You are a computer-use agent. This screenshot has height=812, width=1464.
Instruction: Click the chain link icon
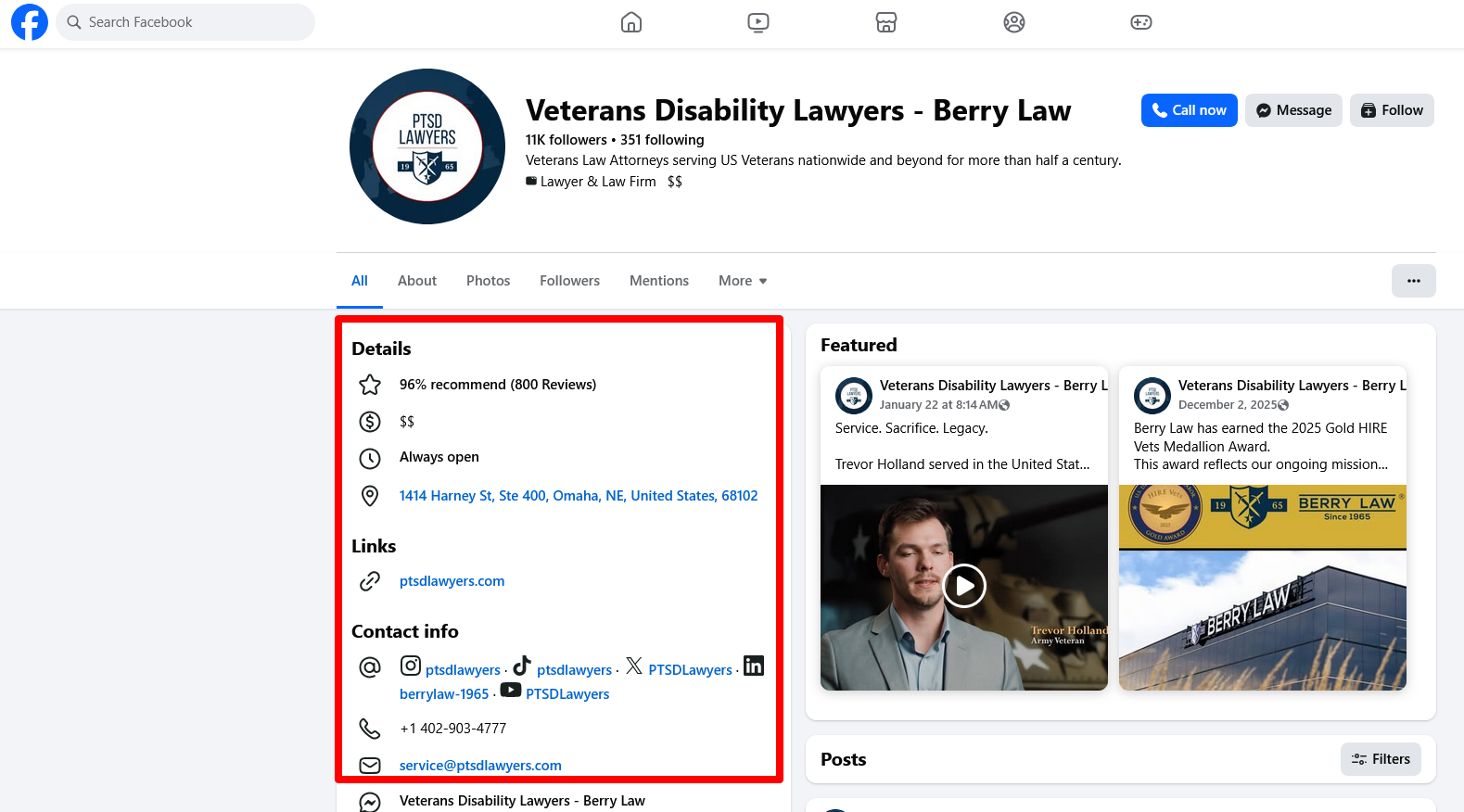pos(370,581)
